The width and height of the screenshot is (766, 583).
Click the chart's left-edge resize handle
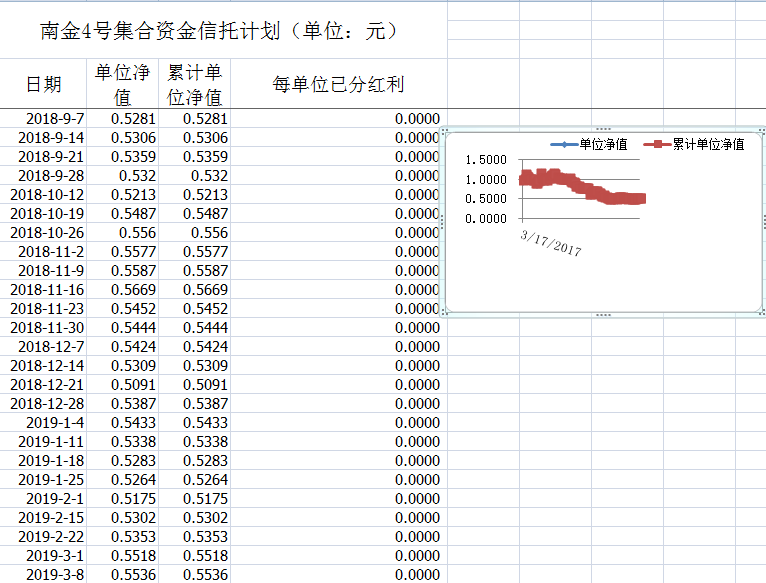click(x=443, y=221)
